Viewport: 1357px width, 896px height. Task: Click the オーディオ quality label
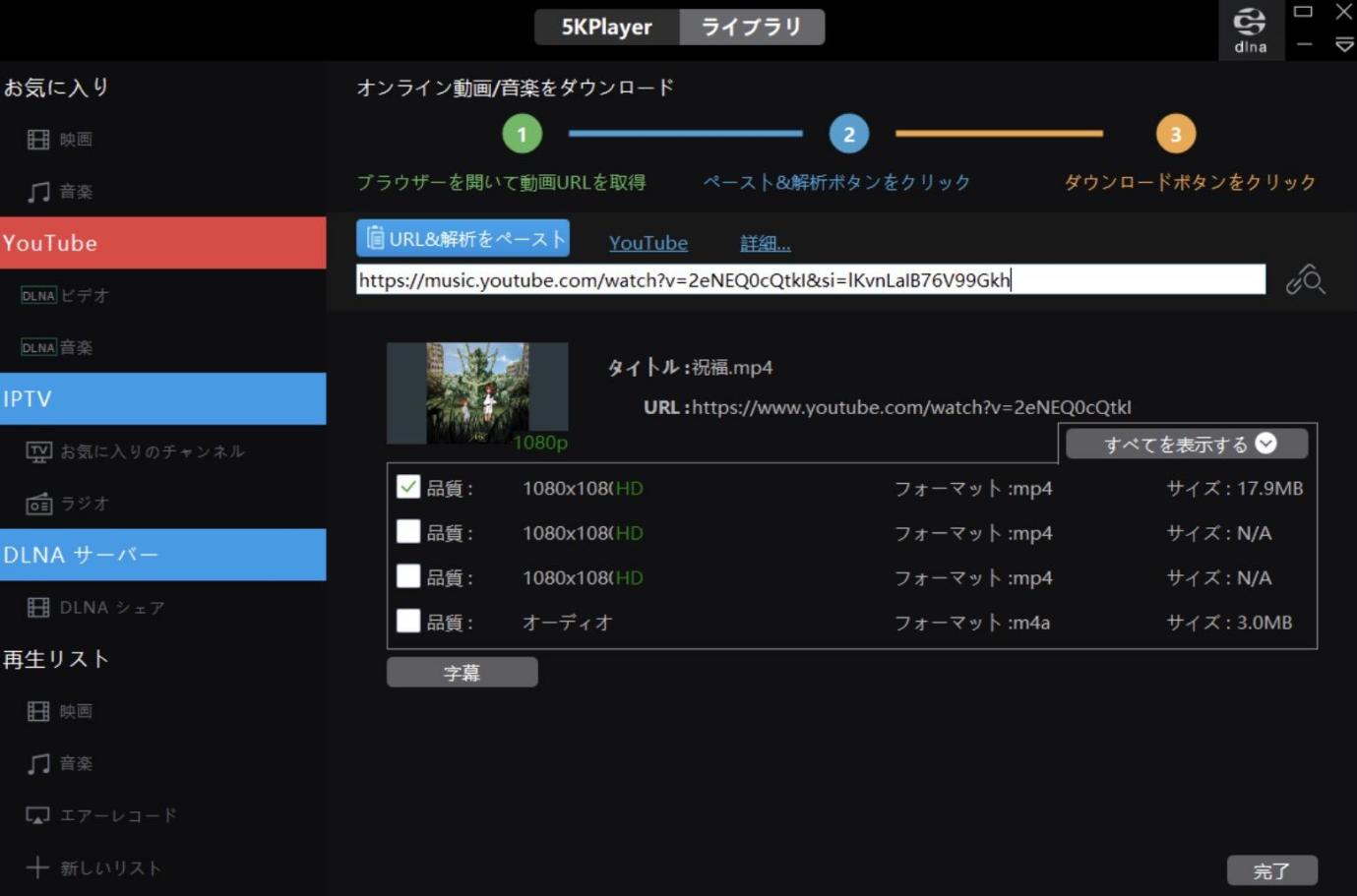click(x=568, y=623)
